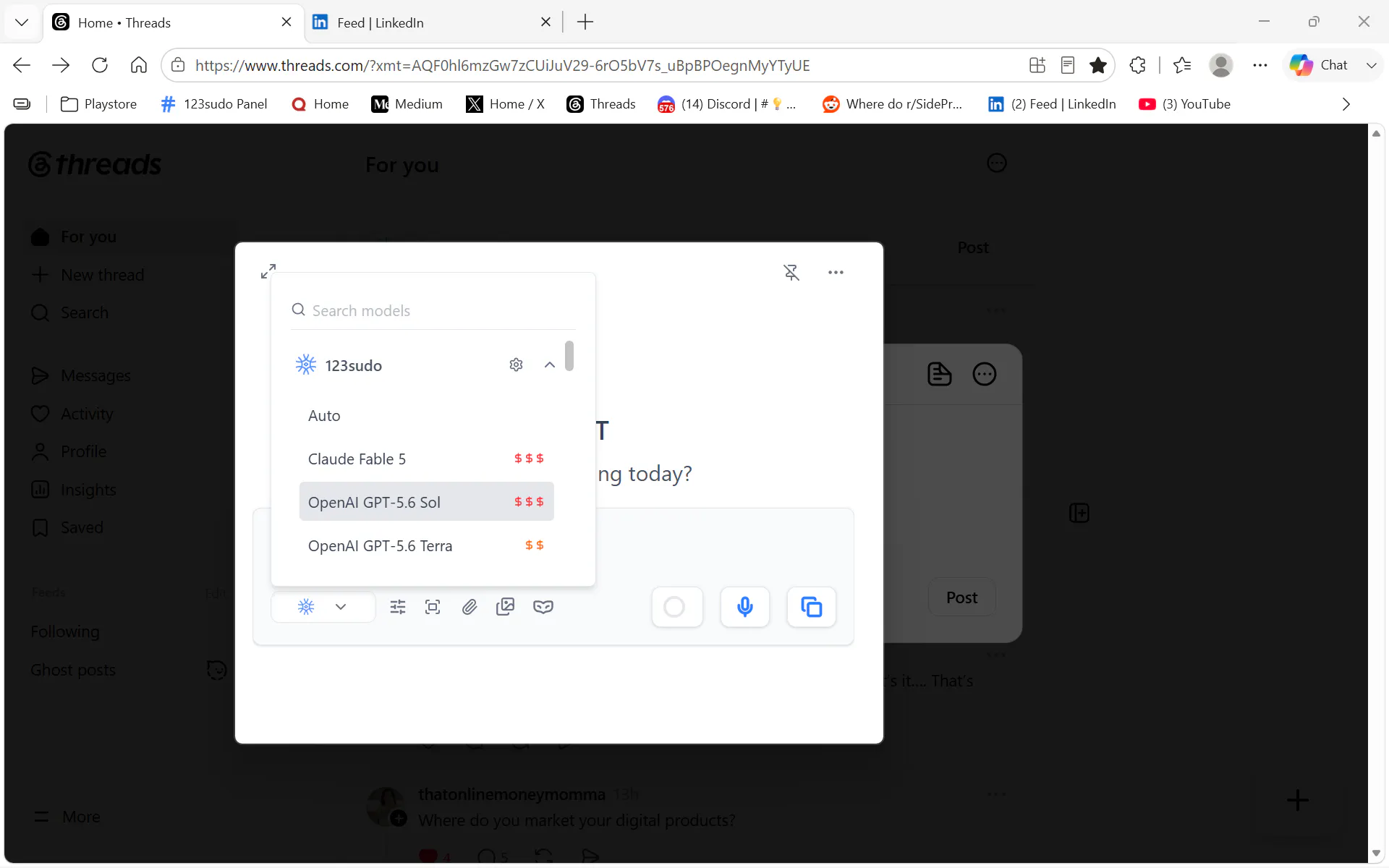This screenshot has height=868, width=1389.
Task: Click the screen capture icon
Action: [433, 607]
